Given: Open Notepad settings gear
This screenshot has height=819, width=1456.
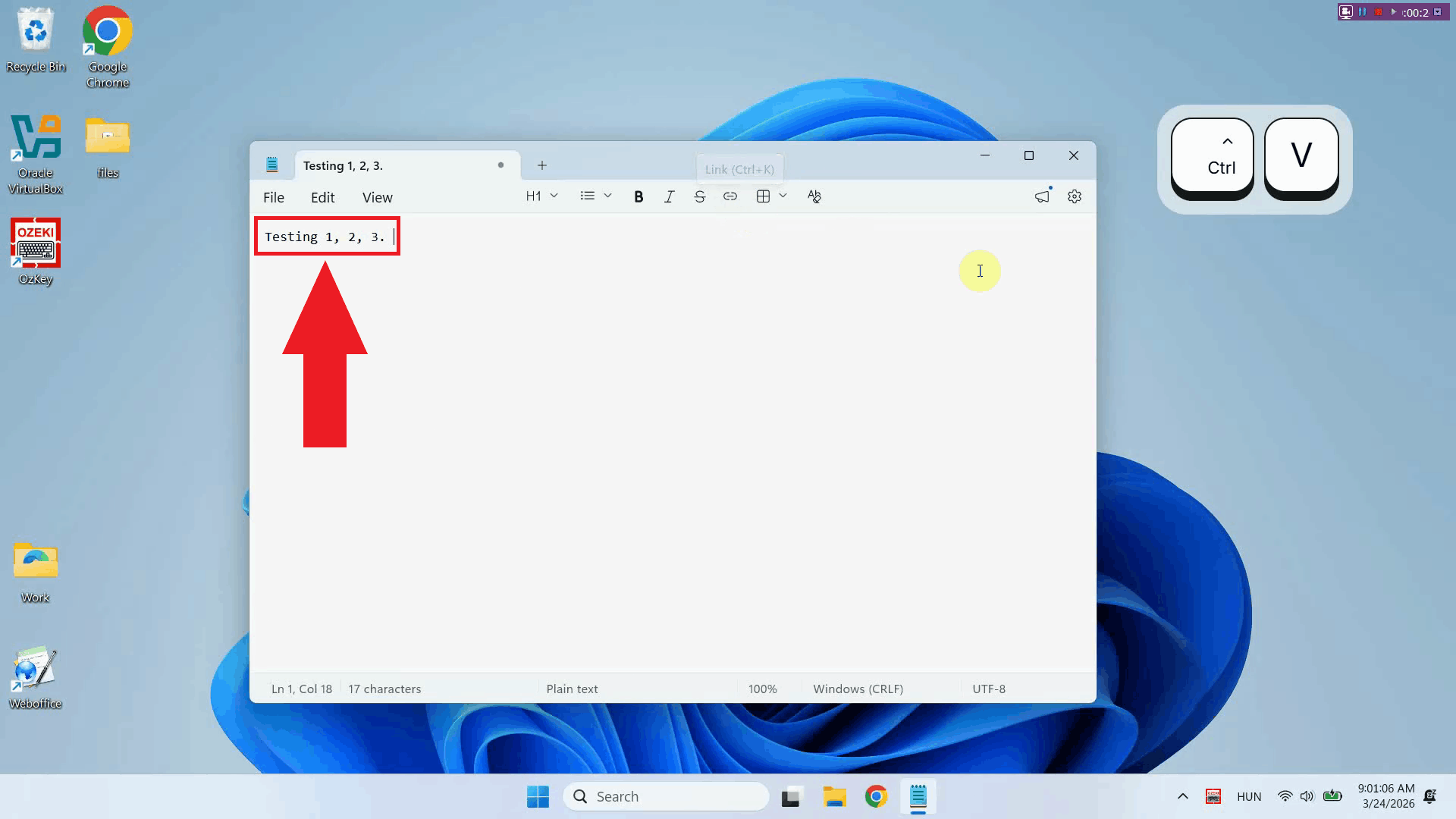Looking at the screenshot, I should point(1074,196).
